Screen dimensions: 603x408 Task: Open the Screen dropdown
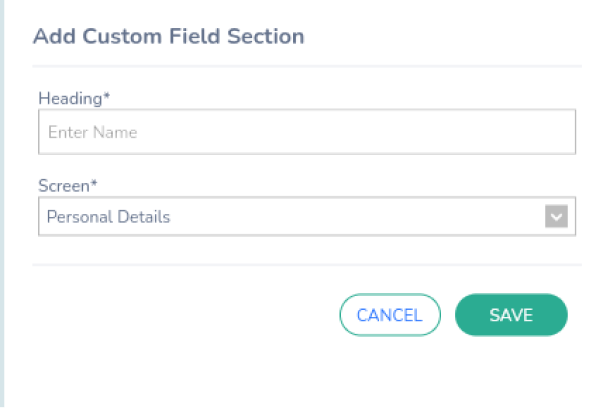point(307,216)
